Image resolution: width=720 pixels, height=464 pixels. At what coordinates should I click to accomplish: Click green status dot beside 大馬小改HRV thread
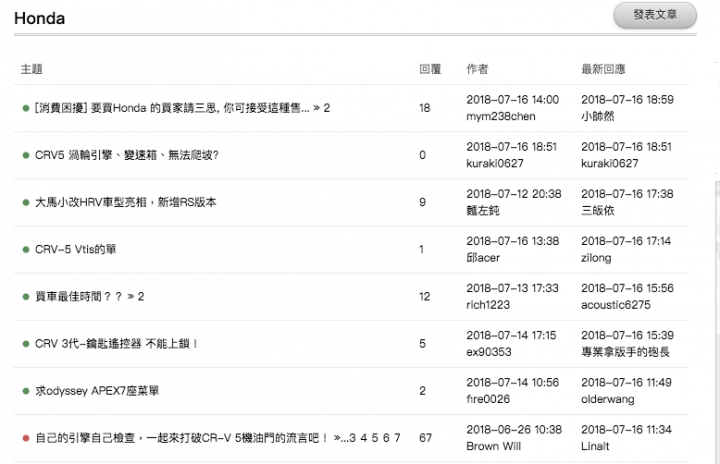point(26,203)
